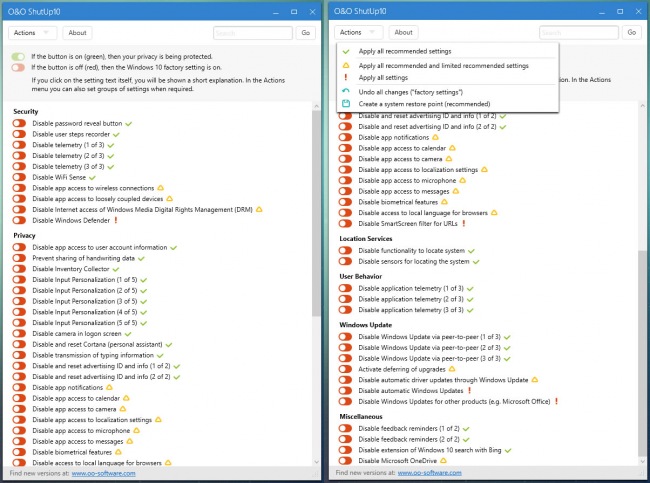The height and width of the screenshot is (483, 650).
Task: Click yellow warning icon next to Activate deferring of upgrades
Action: coord(452,369)
